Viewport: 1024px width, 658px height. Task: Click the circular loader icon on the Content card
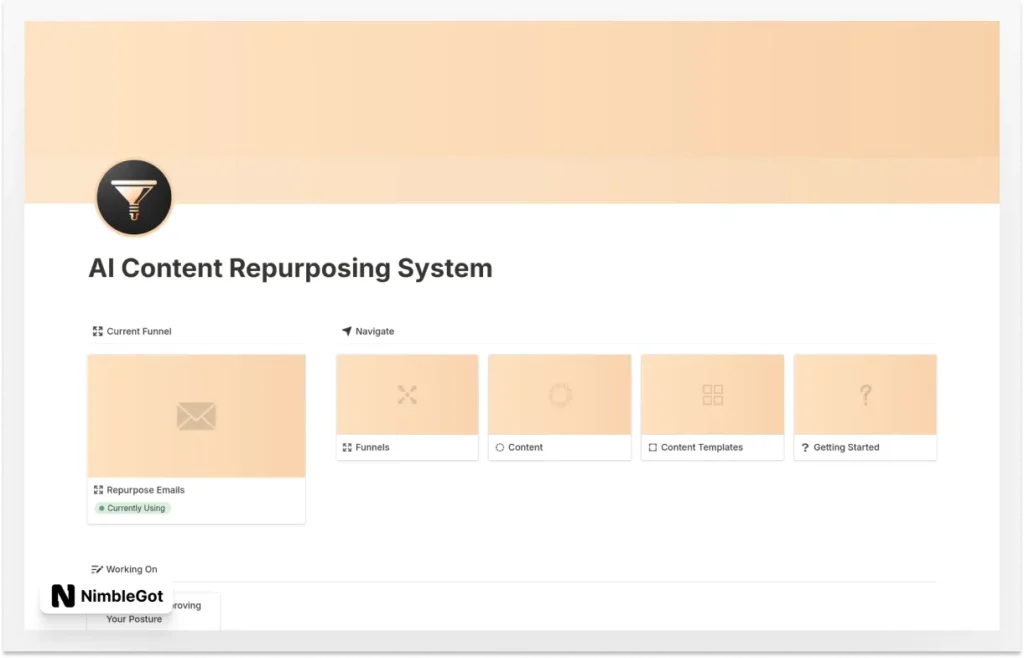[x=559, y=394]
